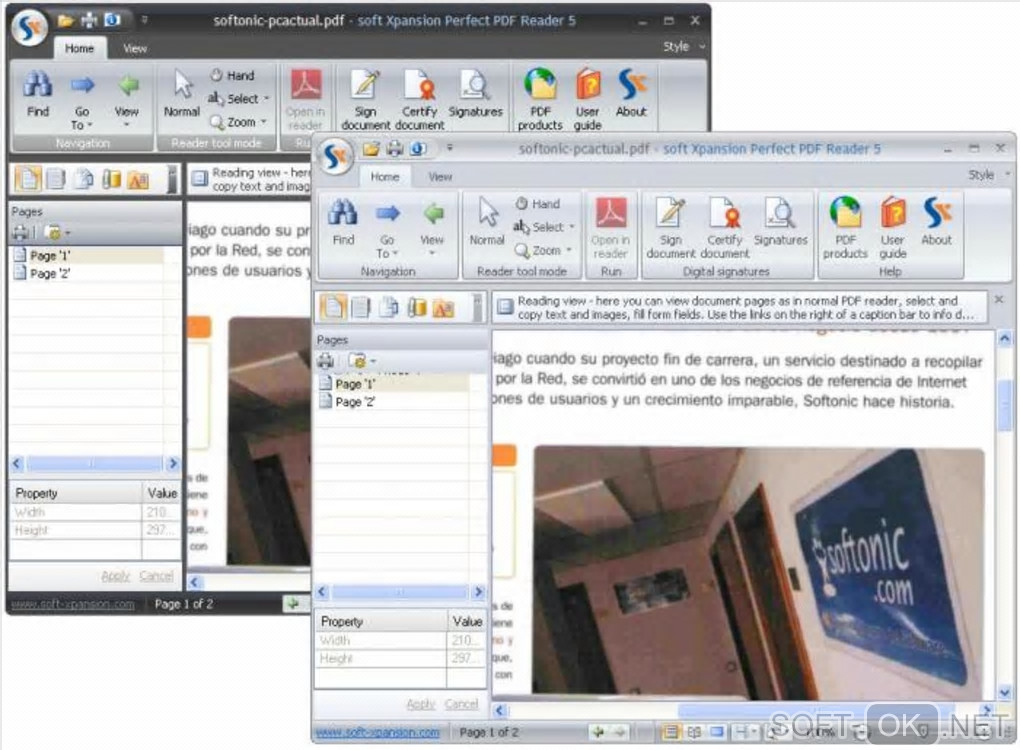Click the print quick-access icon in front window
The width and height of the screenshot is (1020, 750).
pos(395,149)
